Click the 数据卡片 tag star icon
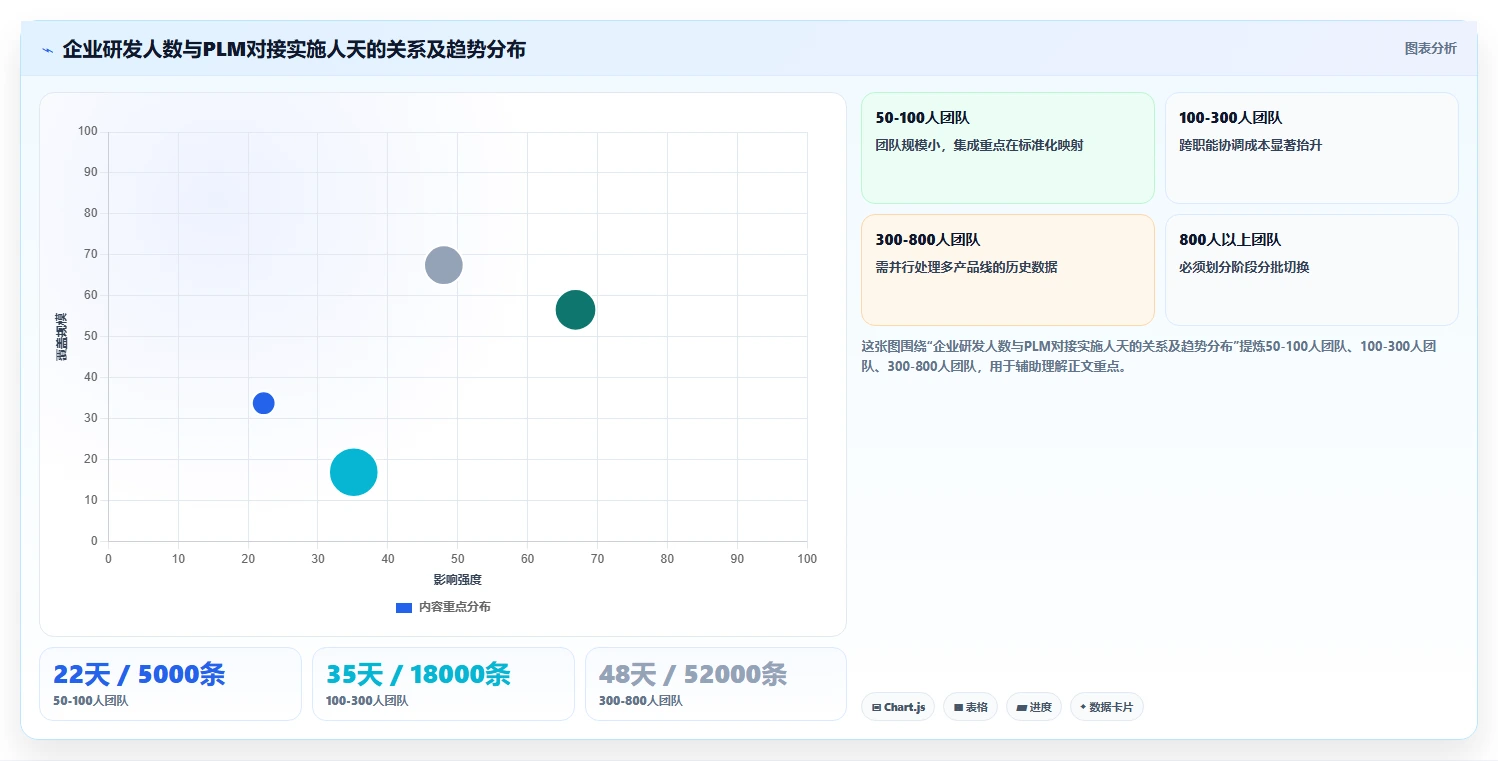Image resolution: width=1498 pixels, height=761 pixels. coord(1083,707)
